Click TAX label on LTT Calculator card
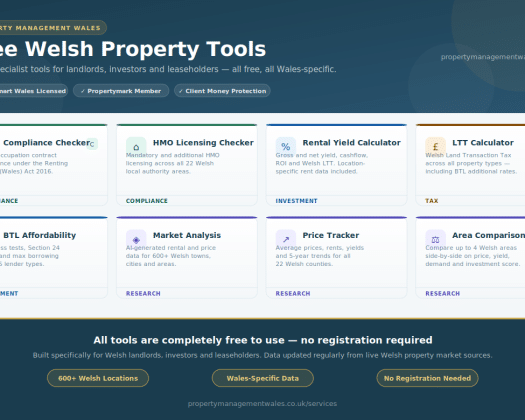Viewport: 525px width, 420px height. 432,201
